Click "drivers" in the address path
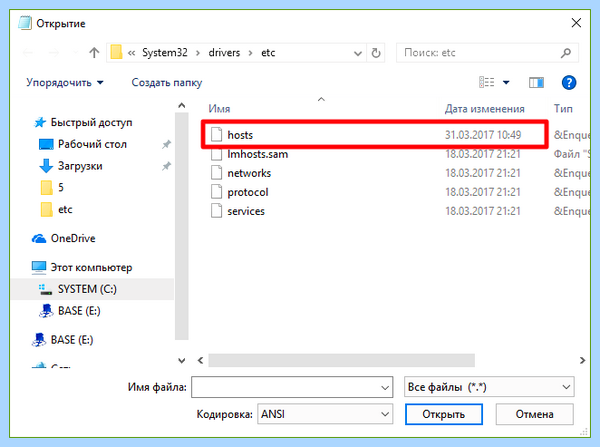600x447 pixels. (224, 52)
